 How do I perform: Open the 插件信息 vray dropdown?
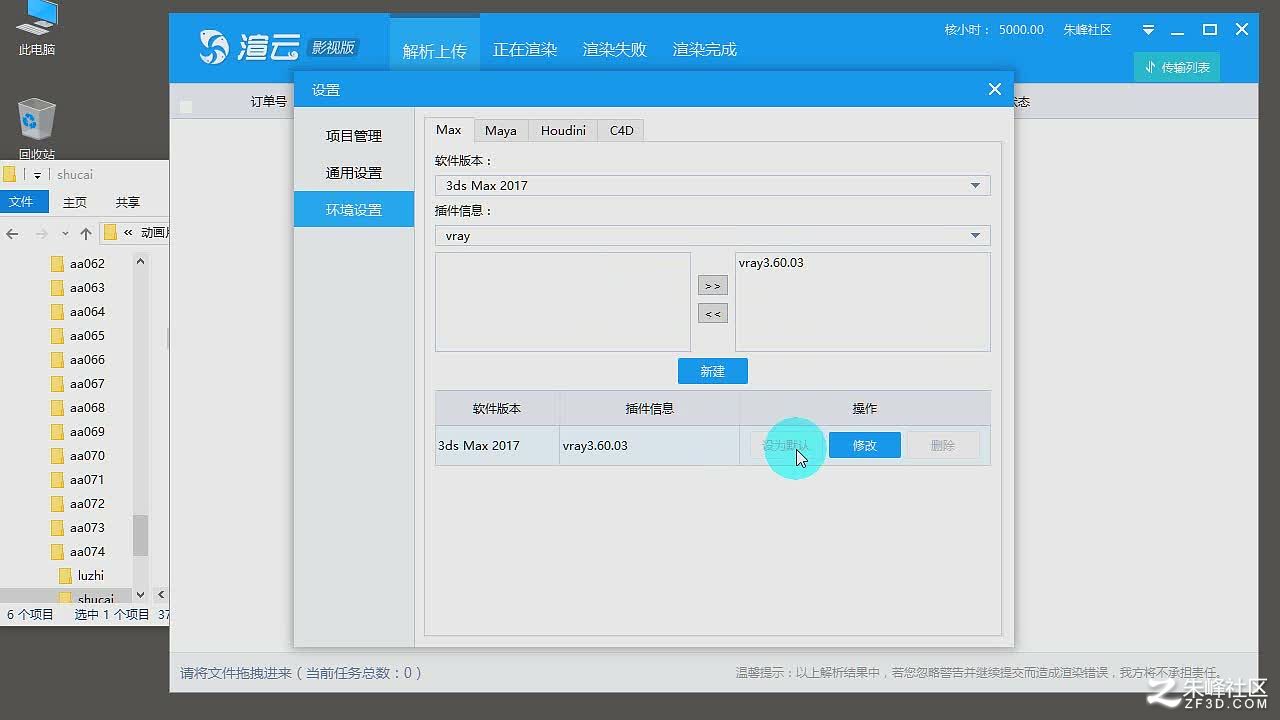pos(712,236)
